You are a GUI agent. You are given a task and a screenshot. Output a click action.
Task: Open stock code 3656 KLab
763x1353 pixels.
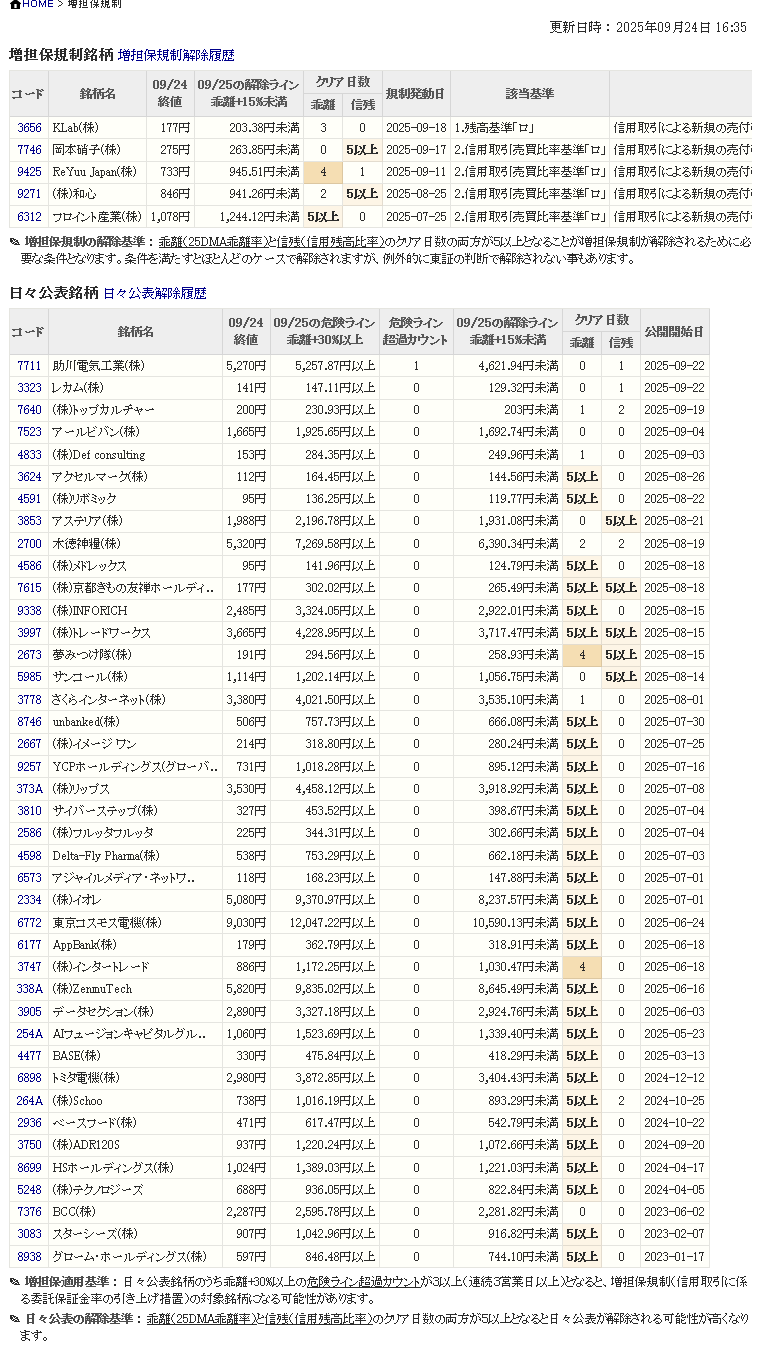29,128
